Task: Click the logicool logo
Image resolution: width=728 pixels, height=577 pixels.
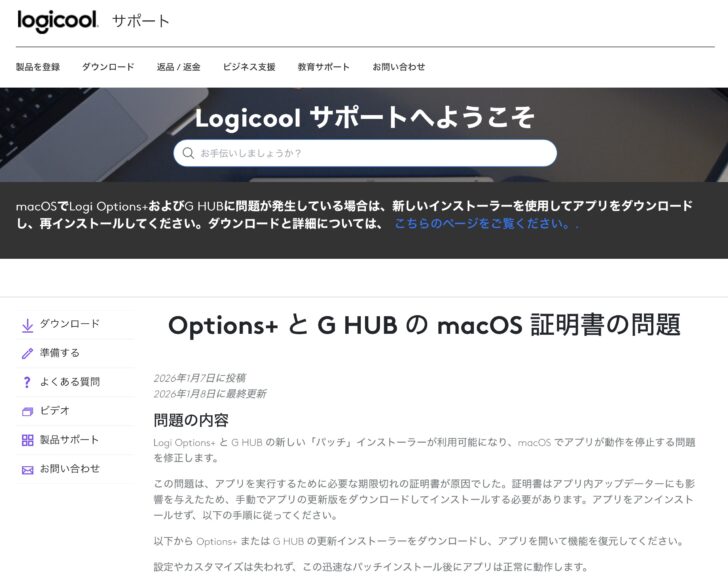Action: tap(58, 21)
